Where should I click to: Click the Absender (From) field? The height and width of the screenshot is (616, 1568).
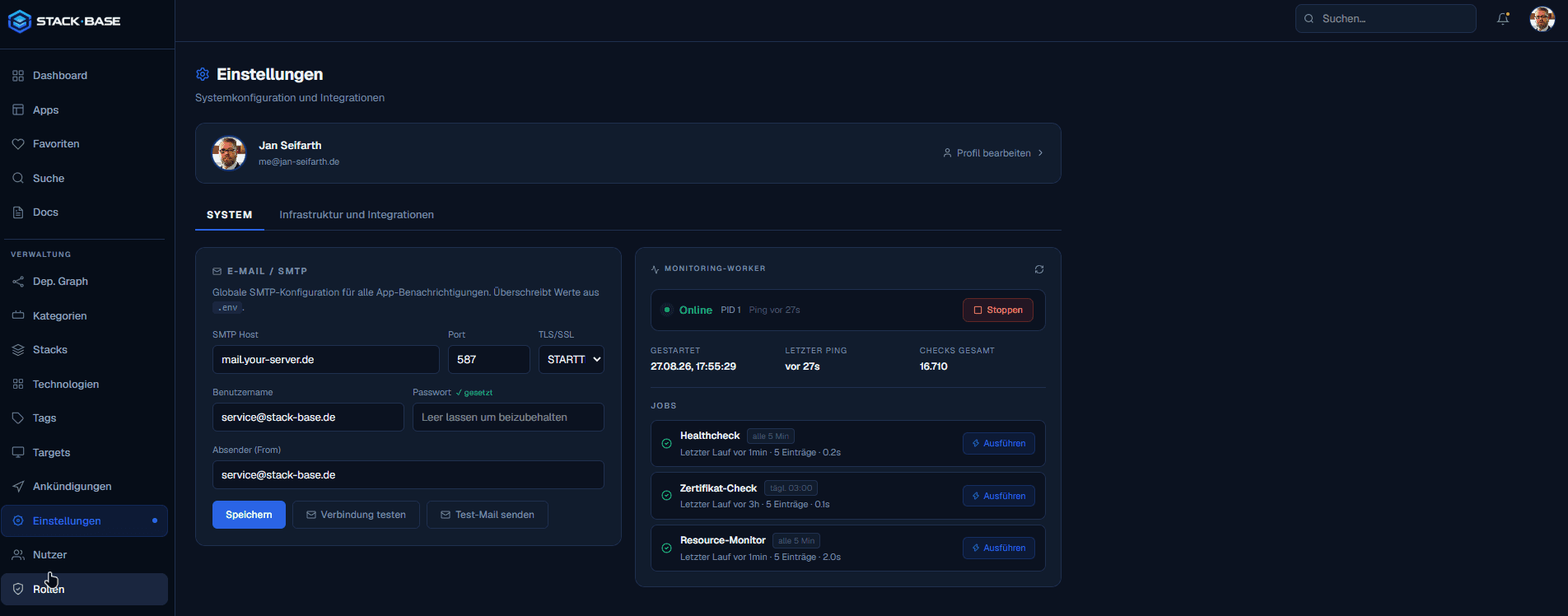408,475
